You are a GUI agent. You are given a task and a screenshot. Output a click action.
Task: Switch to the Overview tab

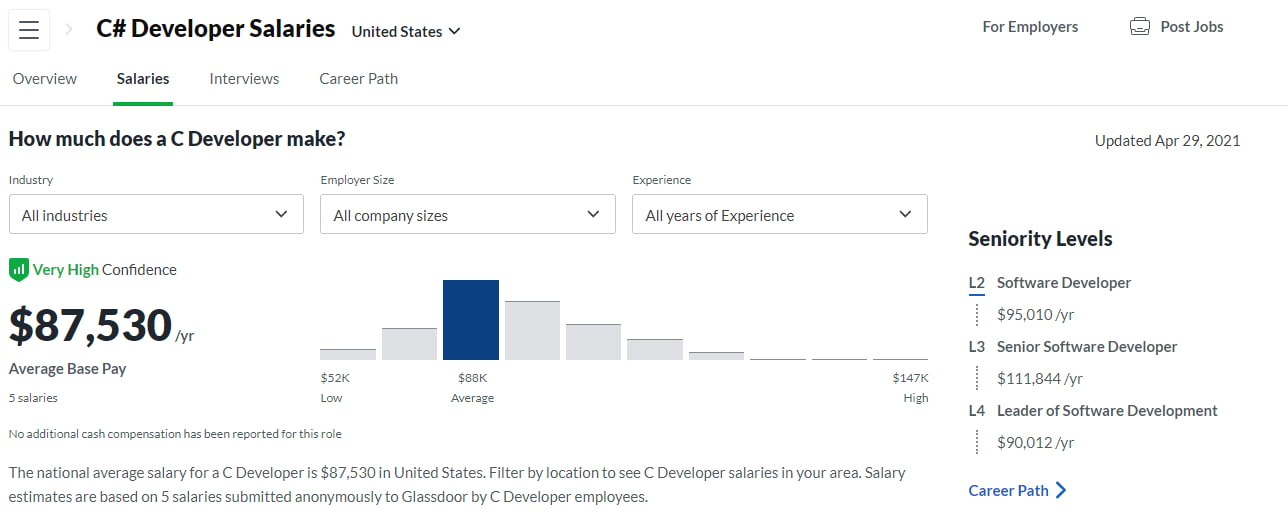point(45,78)
